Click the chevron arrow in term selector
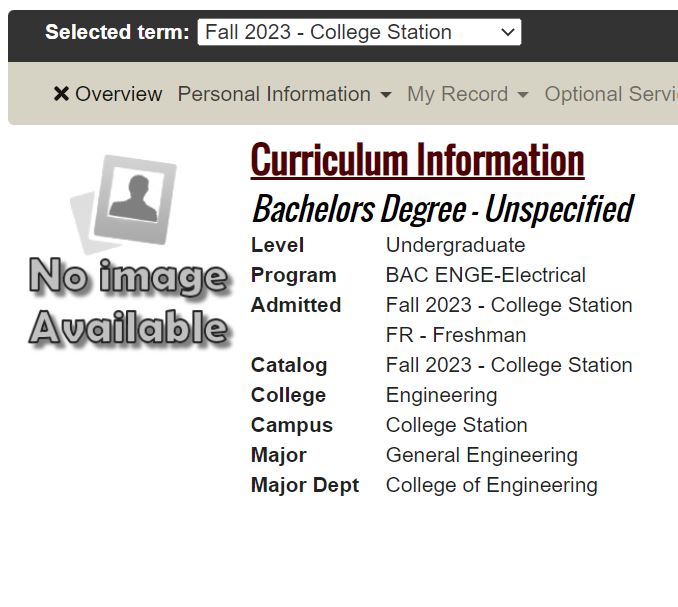The width and height of the screenshot is (678, 607). 508,32
